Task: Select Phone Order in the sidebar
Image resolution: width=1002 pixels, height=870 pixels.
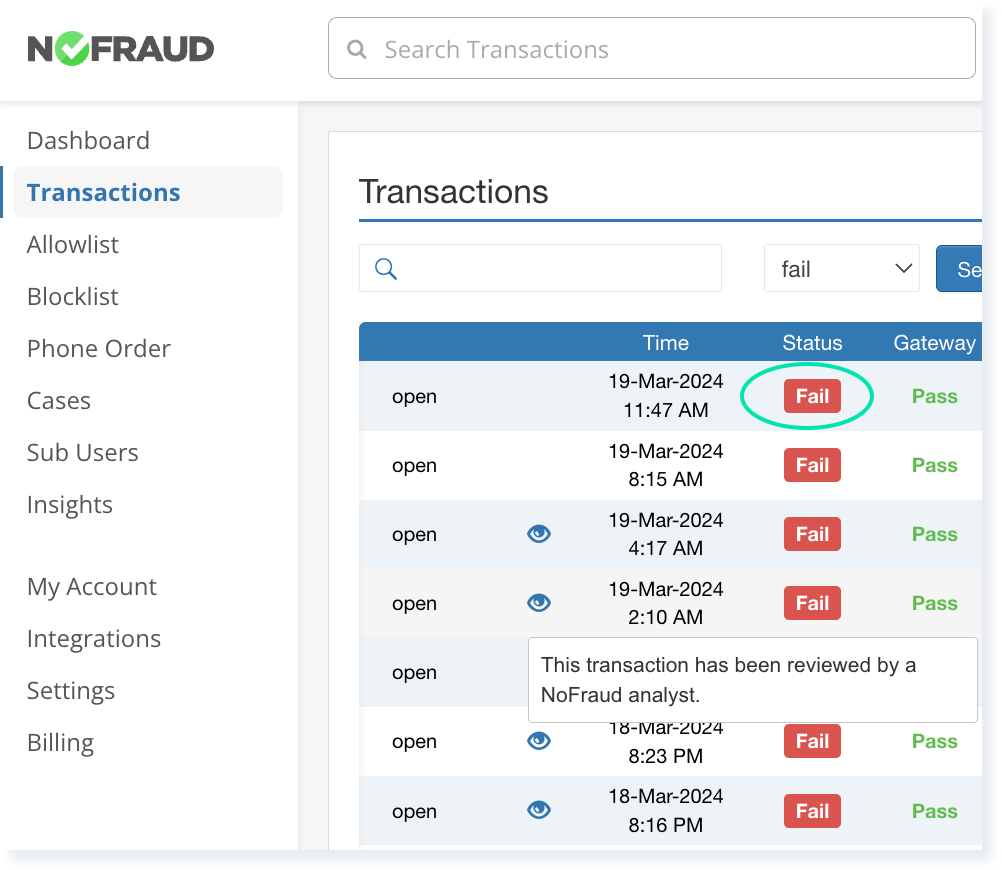Action: pos(98,348)
